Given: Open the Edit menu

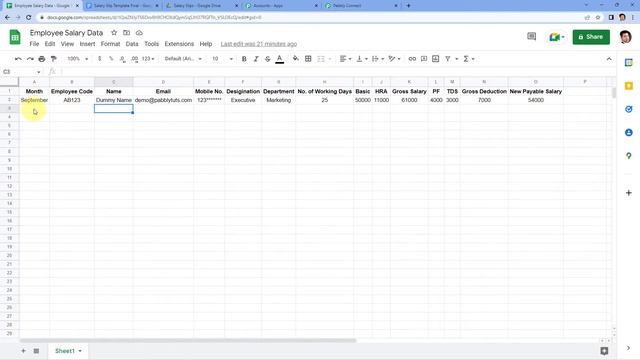Looking at the screenshot, I should pyautogui.click(x=50, y=44).
